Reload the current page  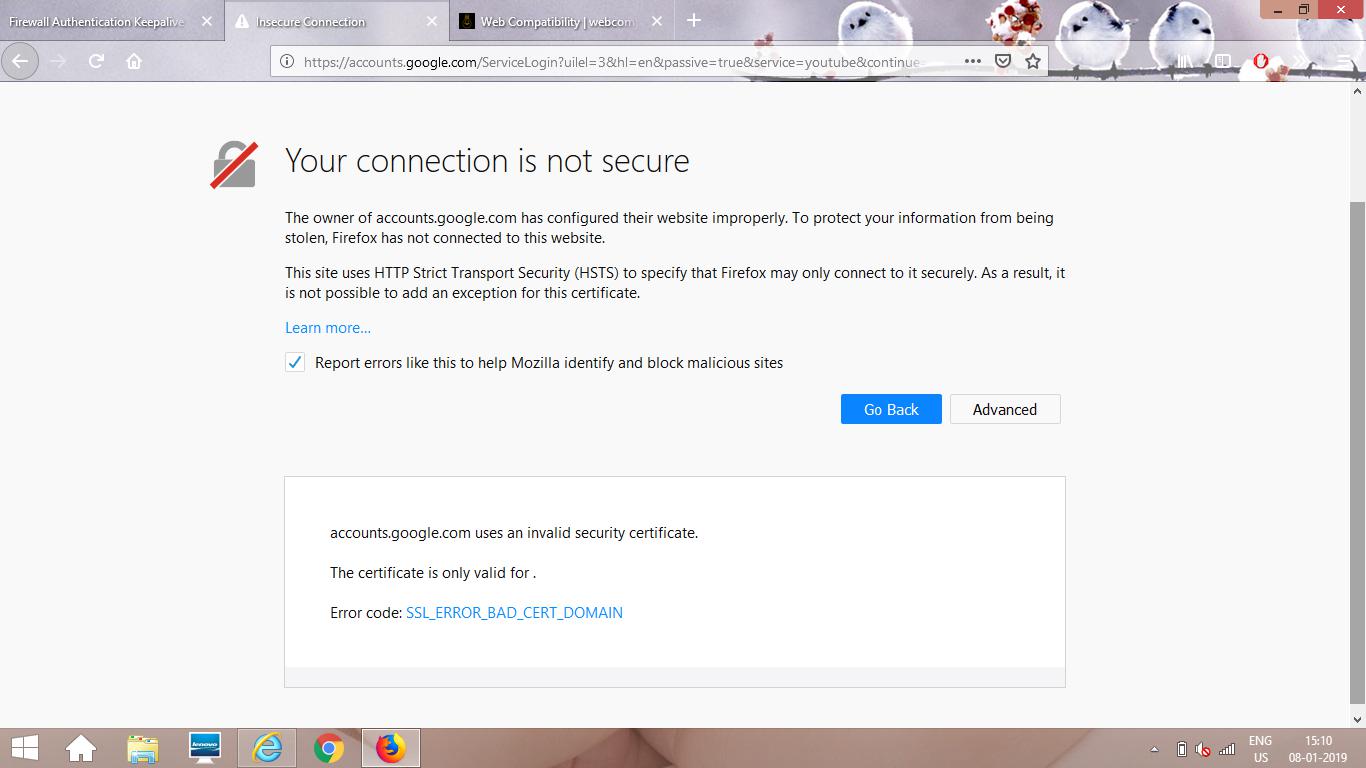pyautogui.click(x=96, y=61)
